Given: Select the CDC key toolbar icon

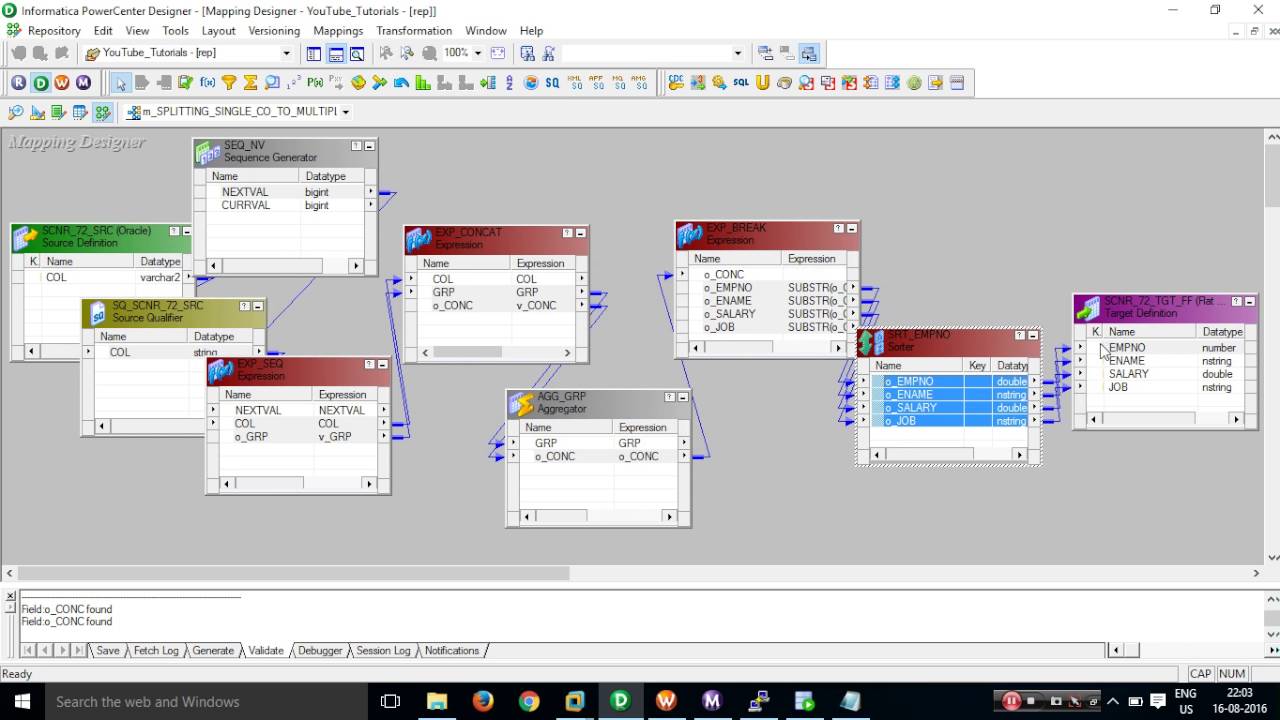Looking at the screenshot, I should click(676, 83).
